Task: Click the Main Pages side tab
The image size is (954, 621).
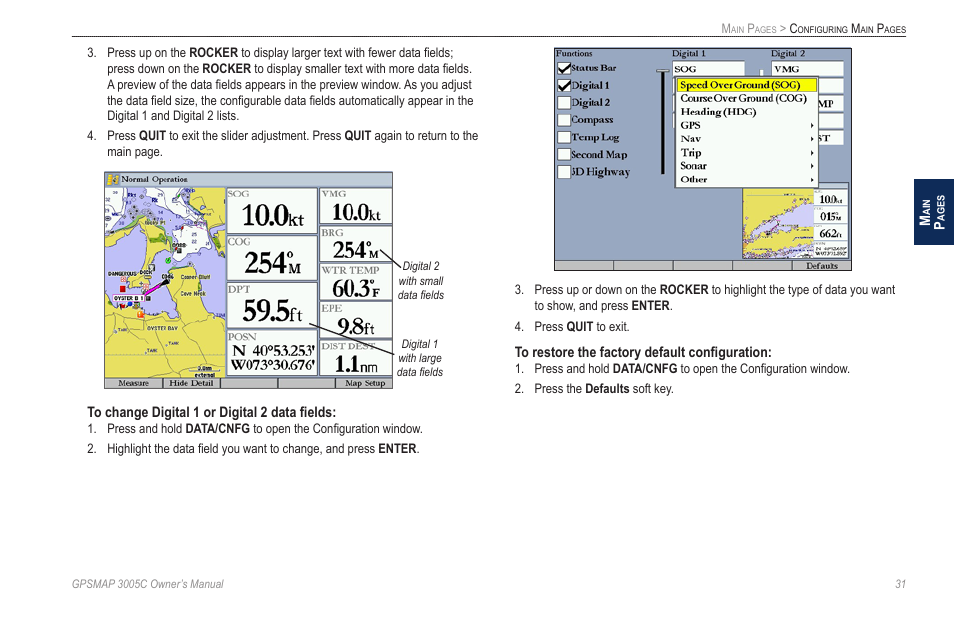Action: click(x=933, y=212)
